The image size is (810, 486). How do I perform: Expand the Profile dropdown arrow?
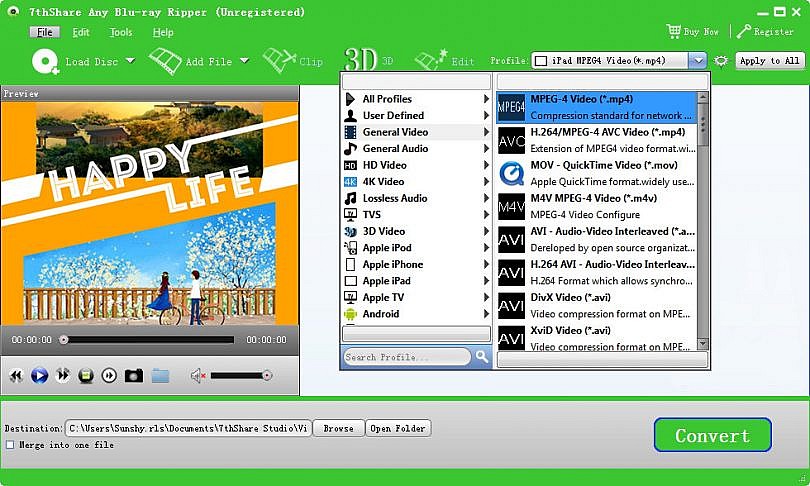698,61
